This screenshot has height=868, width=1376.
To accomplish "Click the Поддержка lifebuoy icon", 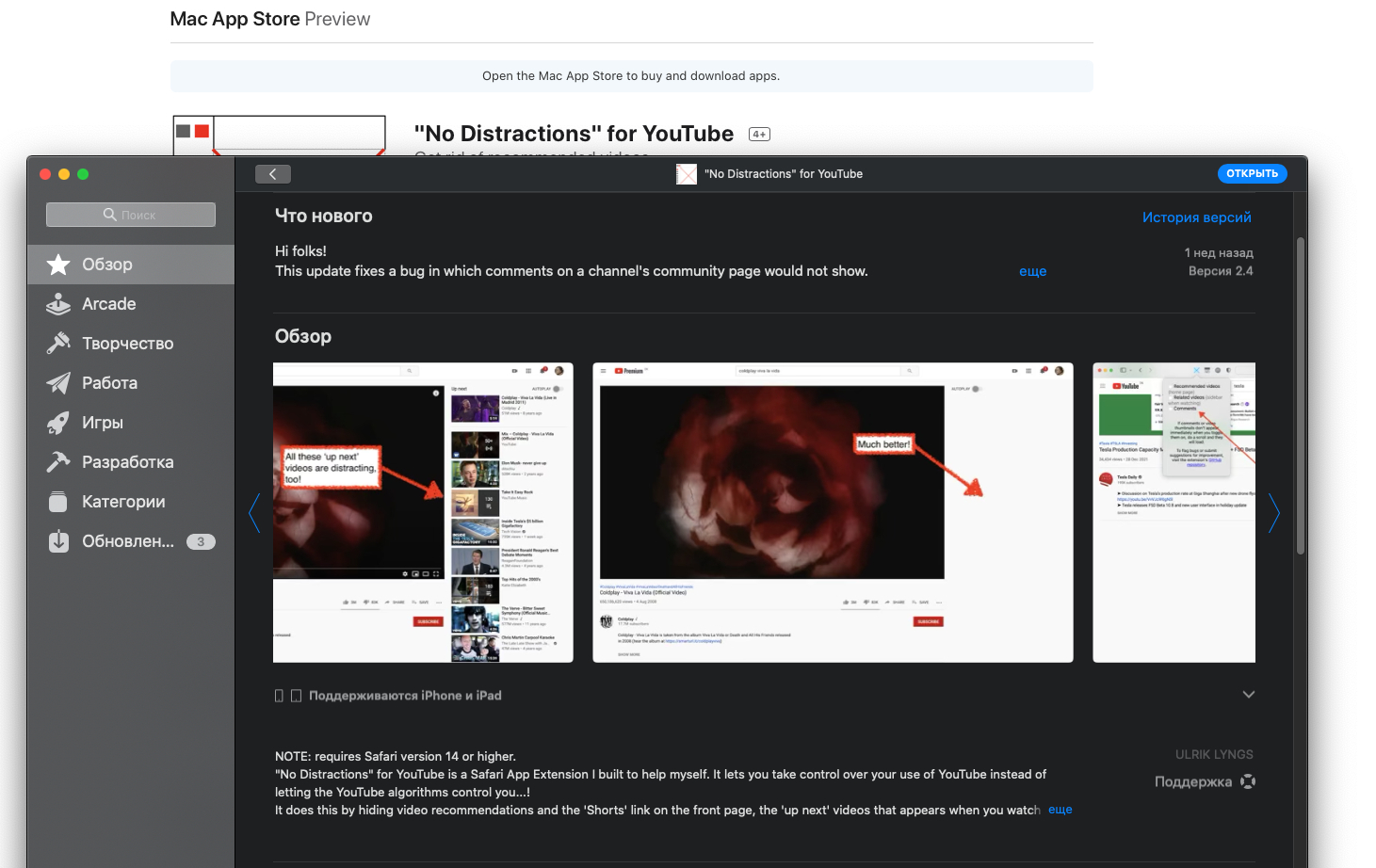I will pyautogui.click(x=1248, y=781).
